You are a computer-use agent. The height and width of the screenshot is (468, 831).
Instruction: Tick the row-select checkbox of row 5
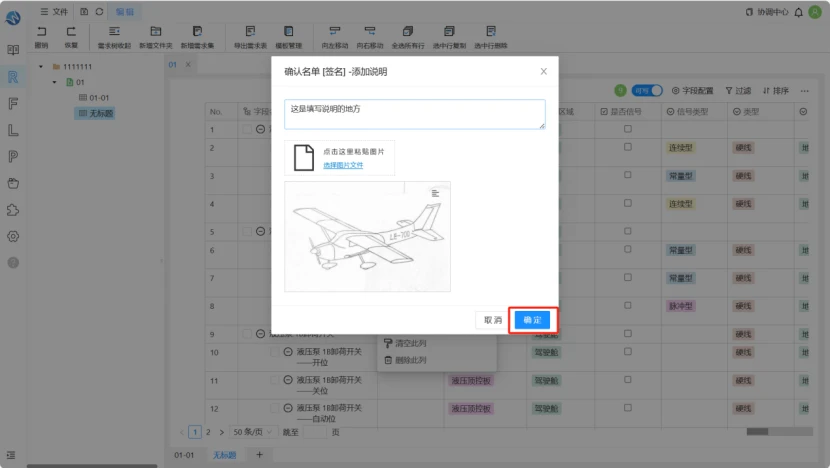pyautogui.click(x=247, y=232)
